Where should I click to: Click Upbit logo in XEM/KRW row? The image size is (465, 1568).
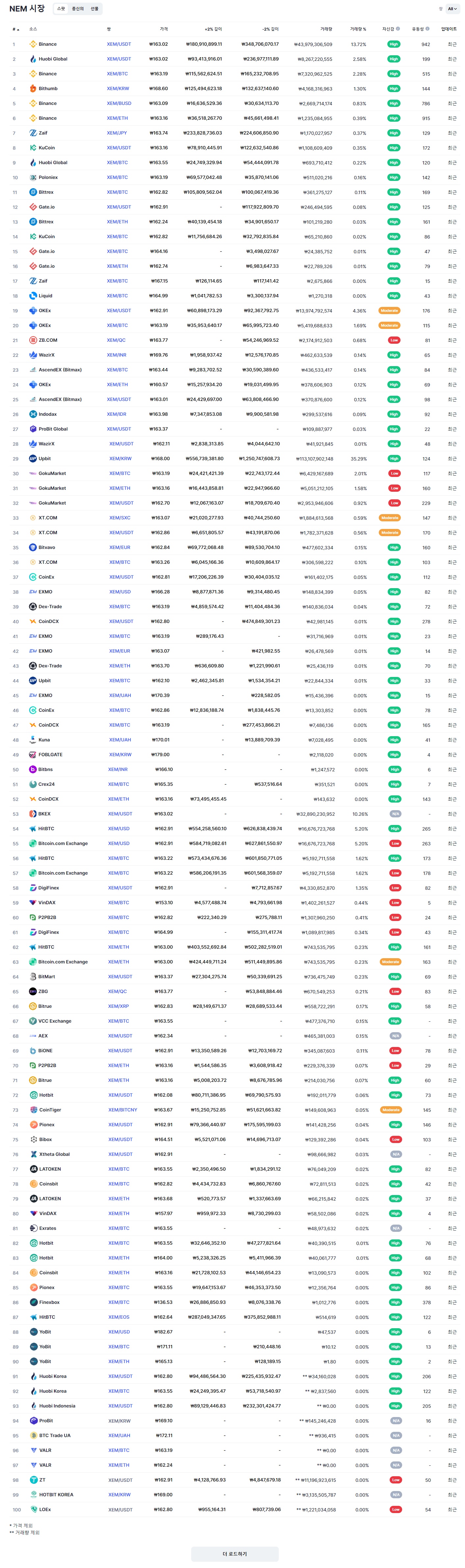[33, 458]
